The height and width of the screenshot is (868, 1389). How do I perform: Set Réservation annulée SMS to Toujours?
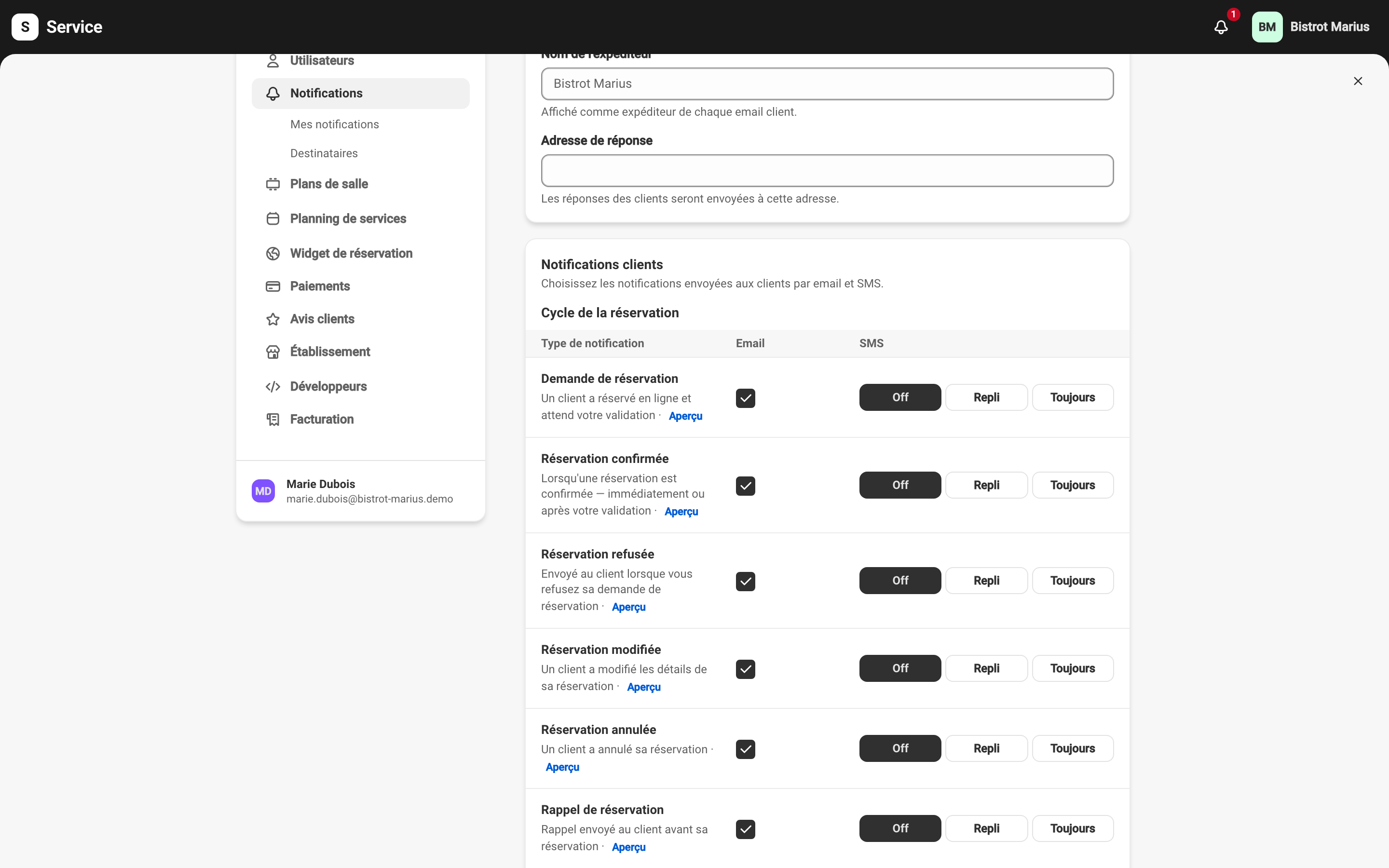tap(1072, 748)
